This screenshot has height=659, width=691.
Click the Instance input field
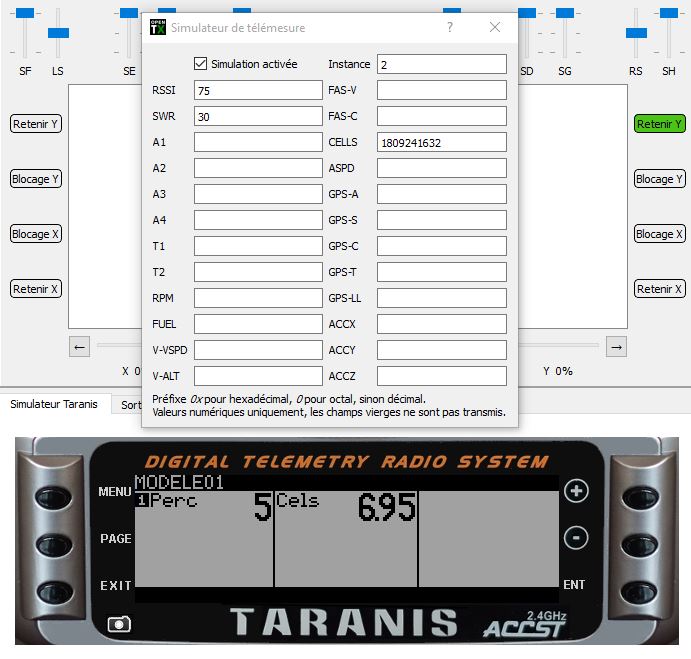442,64
